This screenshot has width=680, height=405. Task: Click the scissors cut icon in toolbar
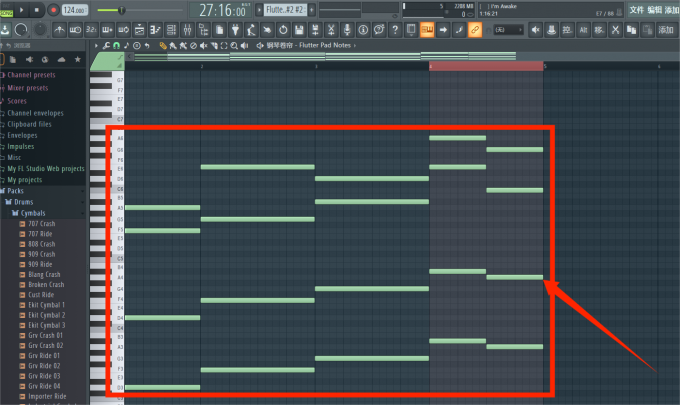pyautogui.click(x=615, y=30)
